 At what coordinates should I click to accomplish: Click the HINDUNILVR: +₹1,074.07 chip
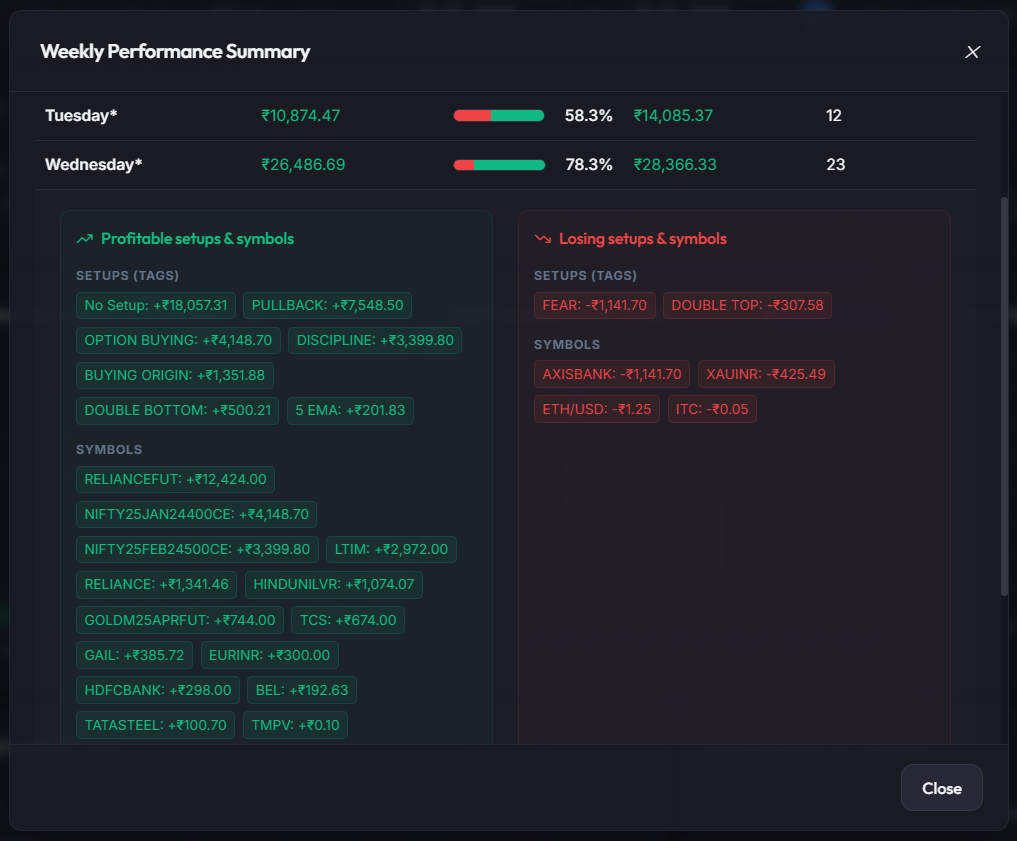click(x=333, y=584)
